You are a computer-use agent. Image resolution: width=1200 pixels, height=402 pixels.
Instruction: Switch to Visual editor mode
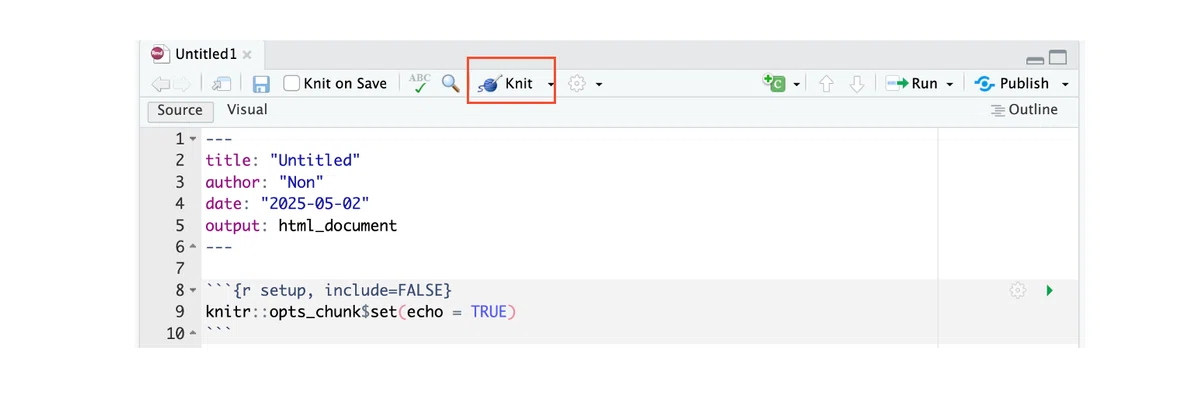coord(247,110)
